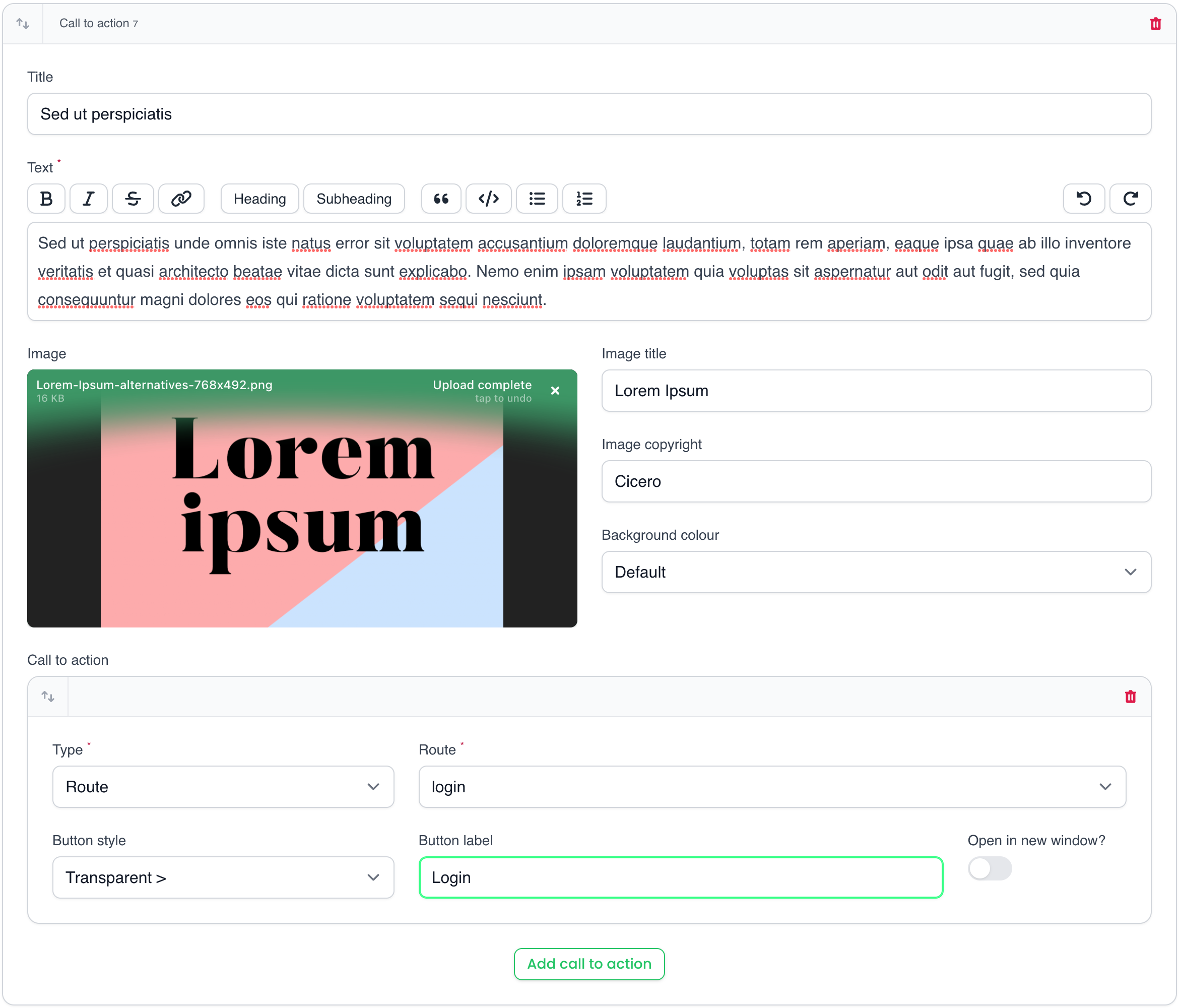Open the Type dropdown set to Route
This screenshot has width=1180, height=1008.
[x=223, y=787]
